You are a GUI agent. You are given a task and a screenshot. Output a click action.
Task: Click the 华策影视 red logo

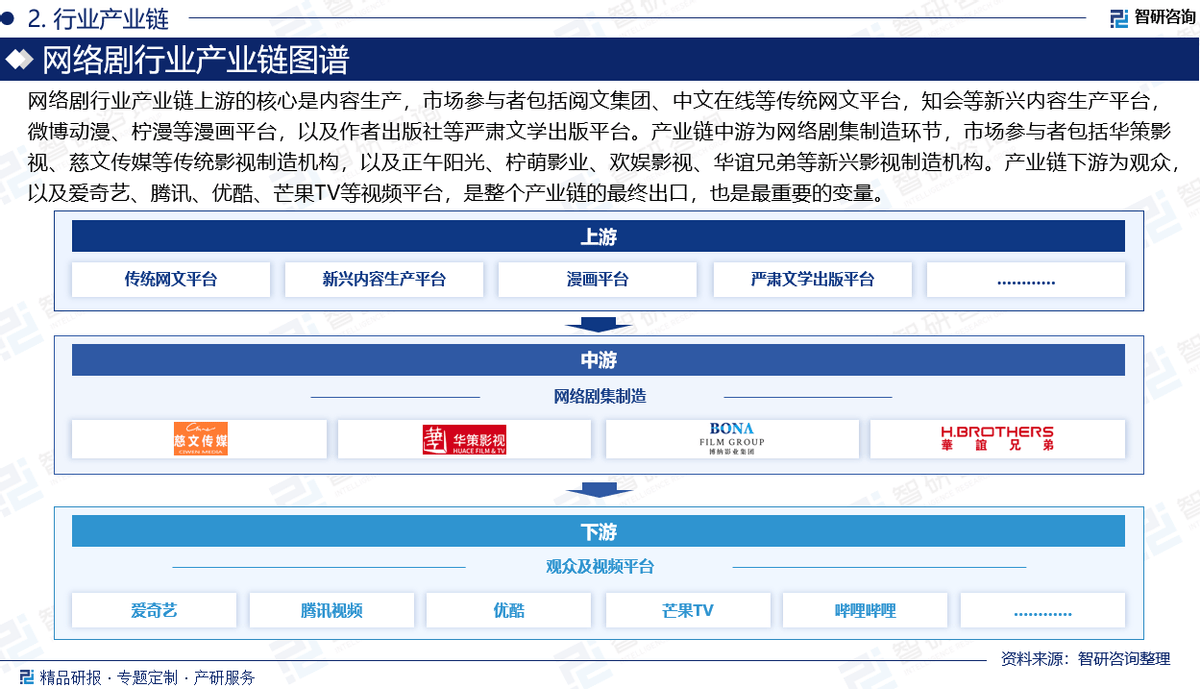tap(464, 439)
